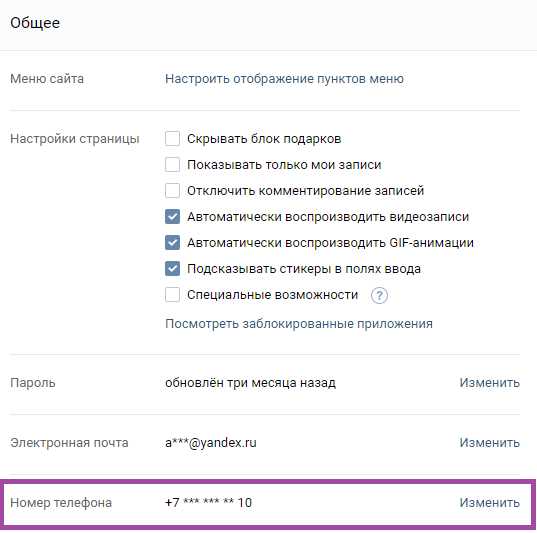Open Посмотреть заблокированные приложения link
Screen dimensions: 537x533
coord(299,324)
